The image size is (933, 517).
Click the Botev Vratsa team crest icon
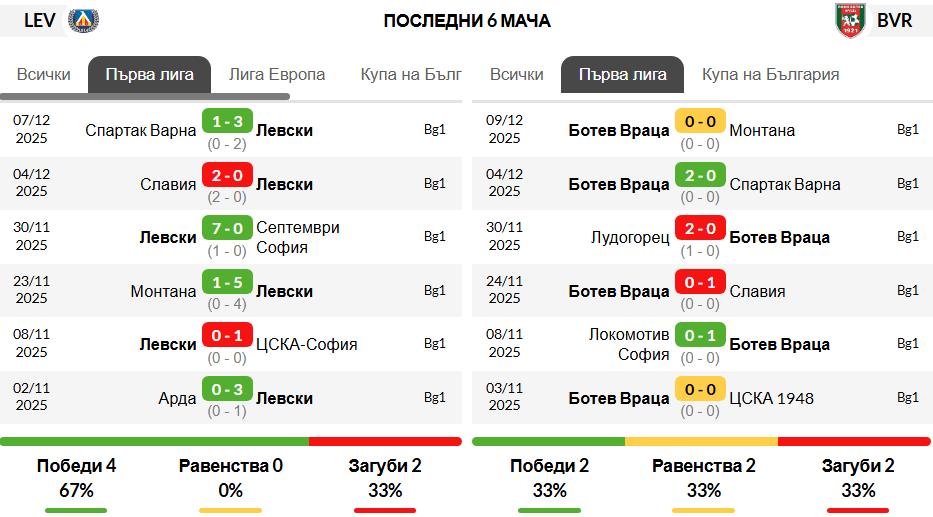click(x=850, y=21)
